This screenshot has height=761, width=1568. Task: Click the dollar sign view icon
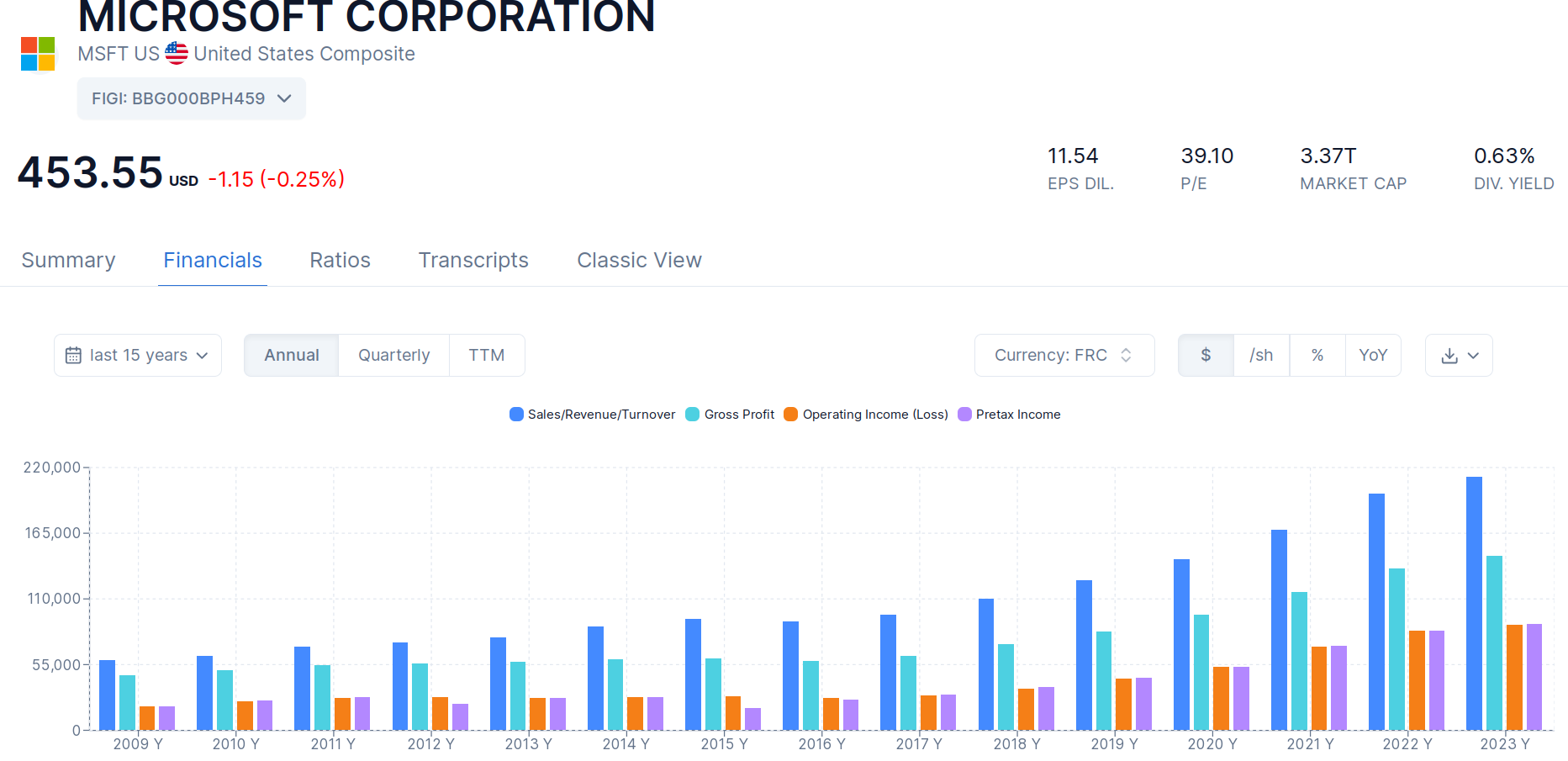tap(1206, 356)
